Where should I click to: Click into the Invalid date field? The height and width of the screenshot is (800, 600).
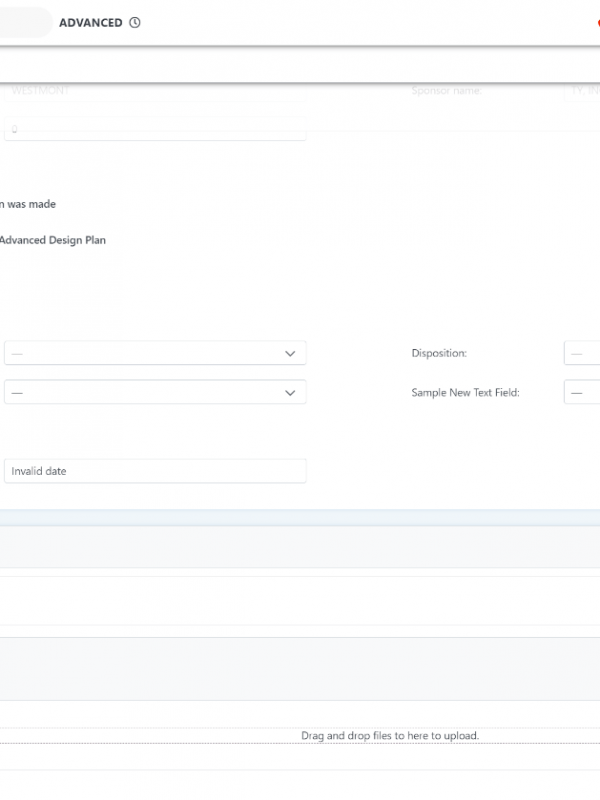[x=155, y=471]
